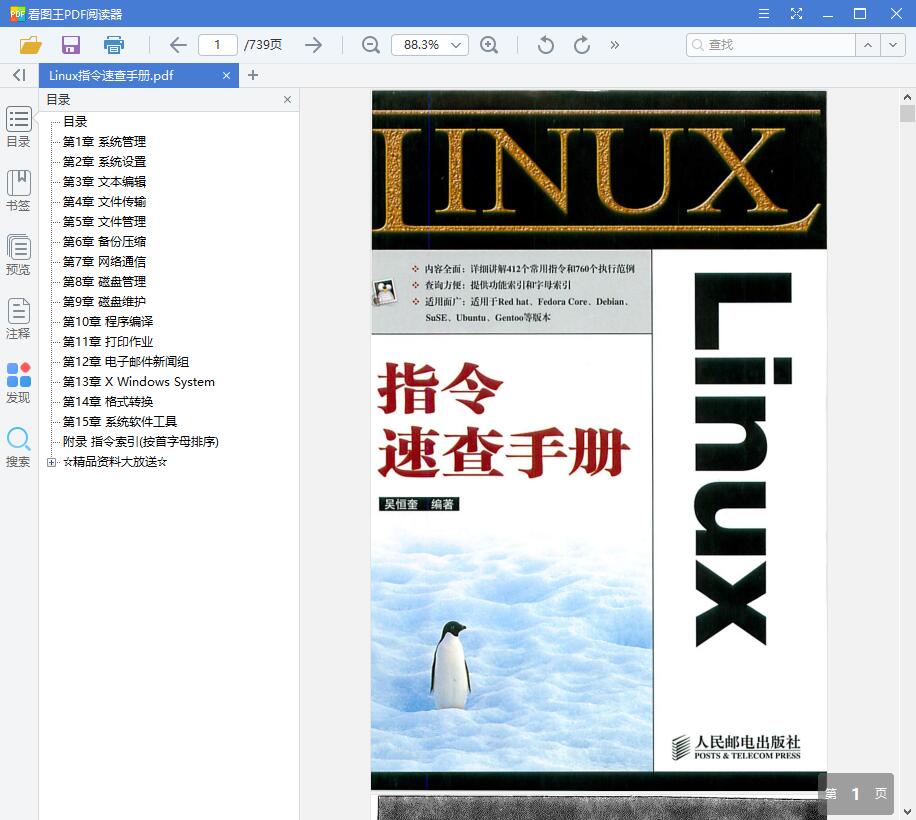The height and width of the screenshot is (820, 916).
Task: Jump to 第6章 备份压缩
Action: pyautogui.click(x=104, y=241)
